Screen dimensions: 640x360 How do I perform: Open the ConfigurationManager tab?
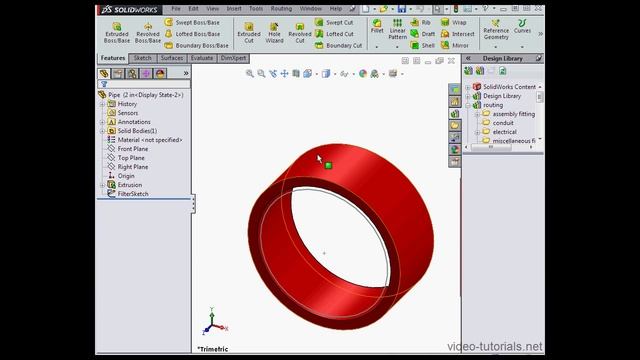pyautogui.click(x=132, y=73)
